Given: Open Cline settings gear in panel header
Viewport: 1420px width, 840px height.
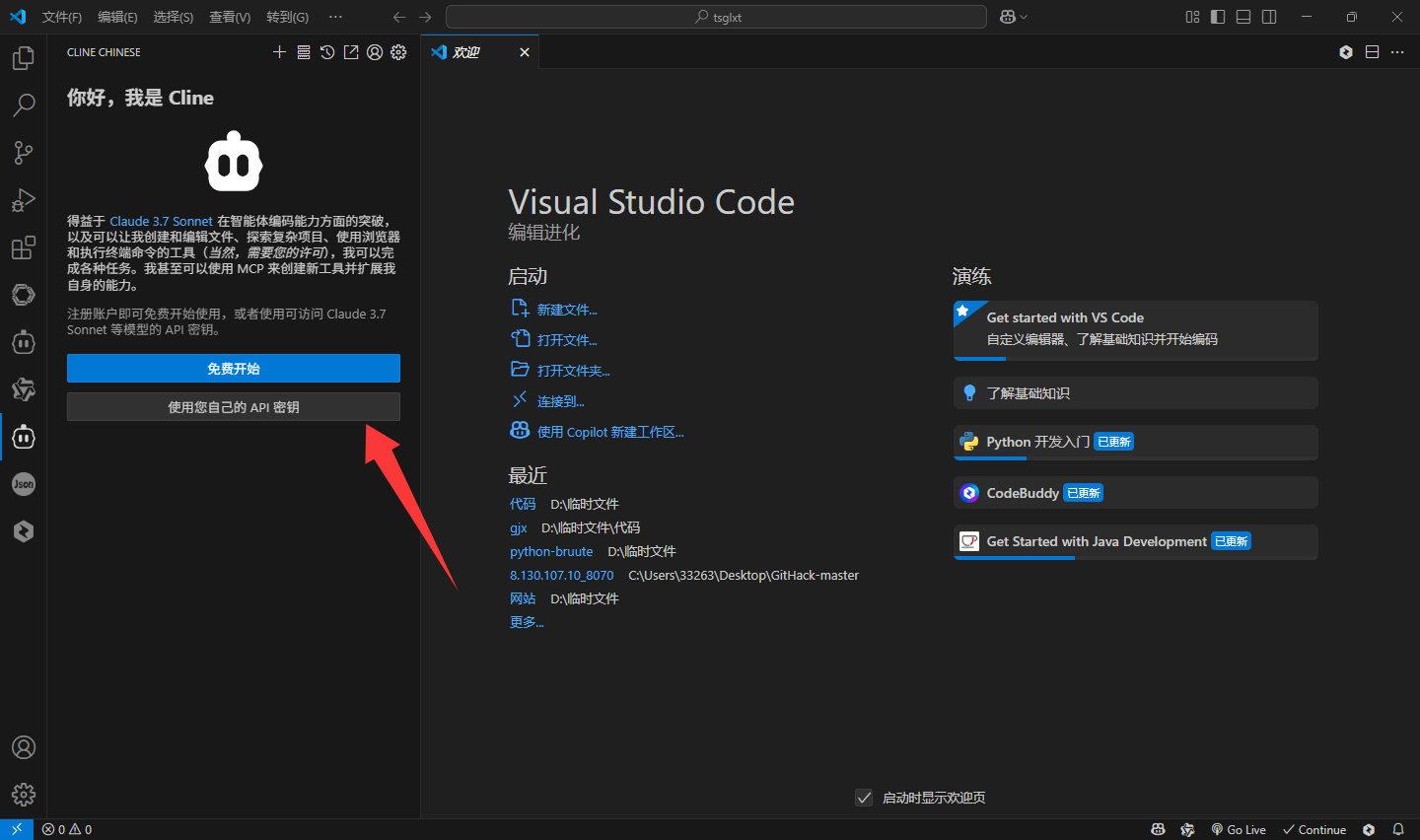Looking at the screenshot, I should click(x=398, y=52).
